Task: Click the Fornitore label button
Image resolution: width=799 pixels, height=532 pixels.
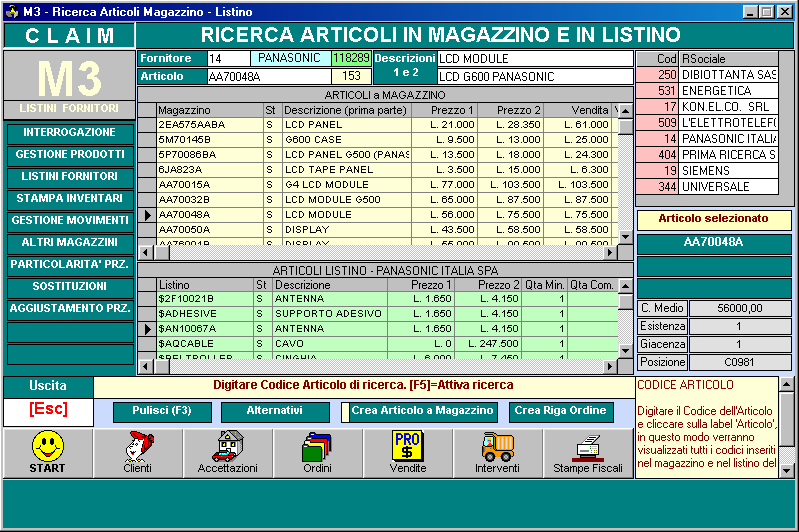Action: 172,58
